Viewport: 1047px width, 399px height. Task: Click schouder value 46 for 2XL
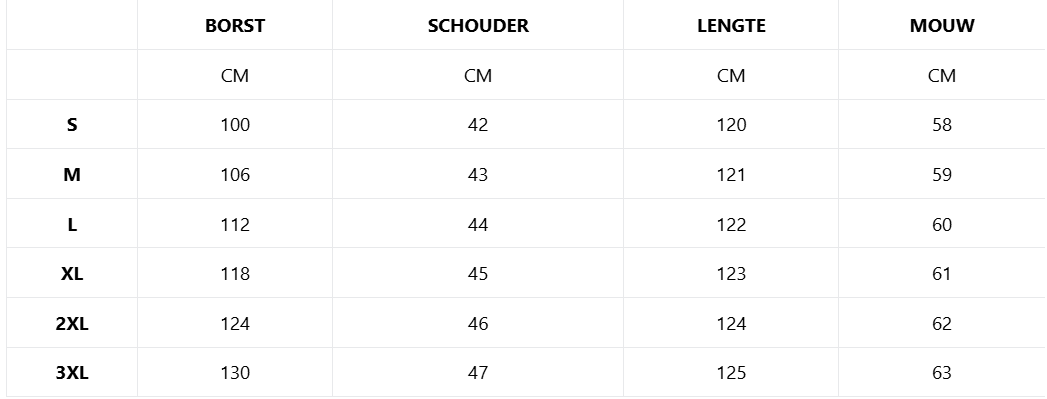tap(478, 324)
